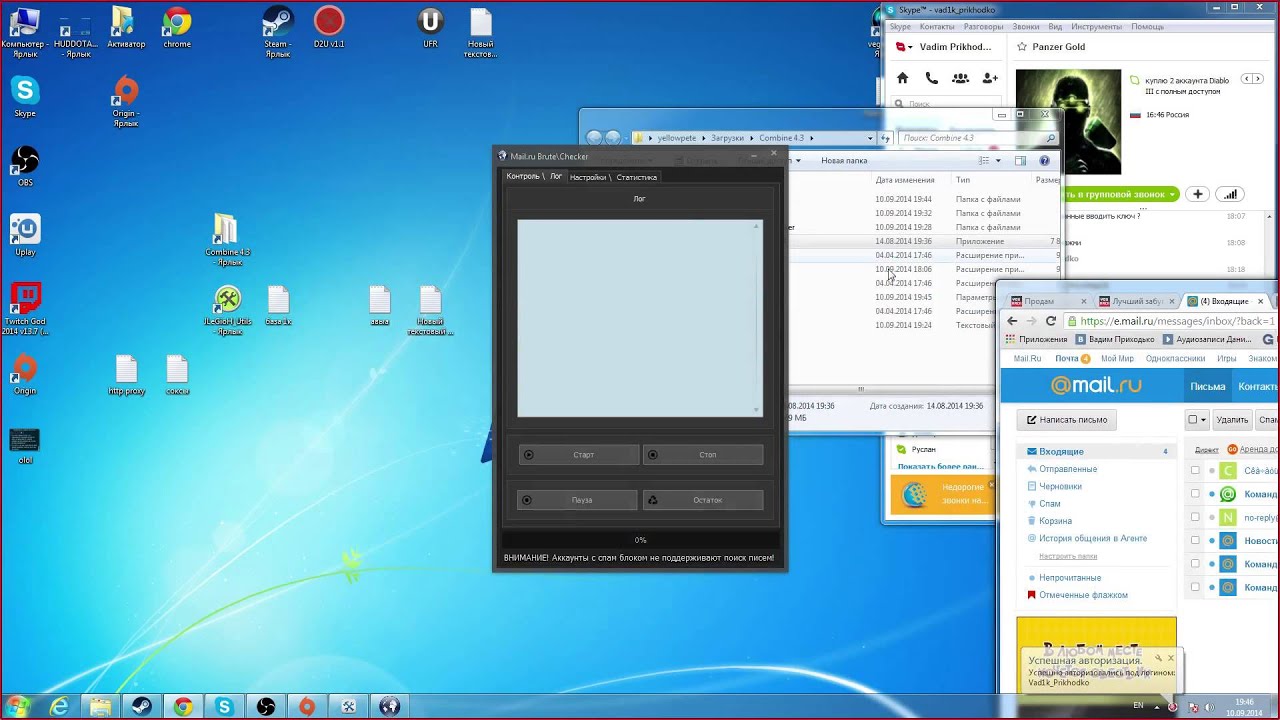Click the Пауза button in Brute Checker
Screen dimensions: 1280x720
[x=577, y=500]
